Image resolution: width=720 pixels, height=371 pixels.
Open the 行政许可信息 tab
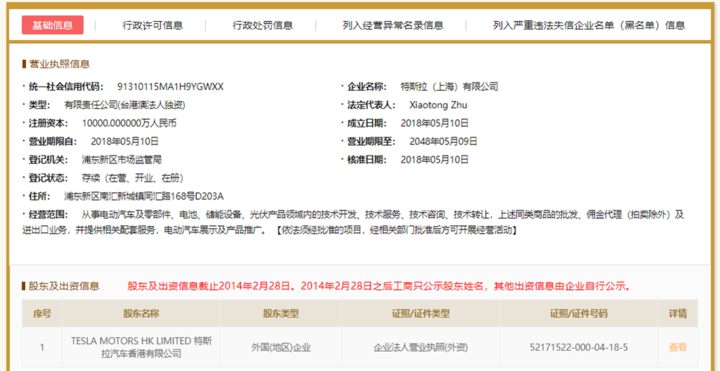152,25
